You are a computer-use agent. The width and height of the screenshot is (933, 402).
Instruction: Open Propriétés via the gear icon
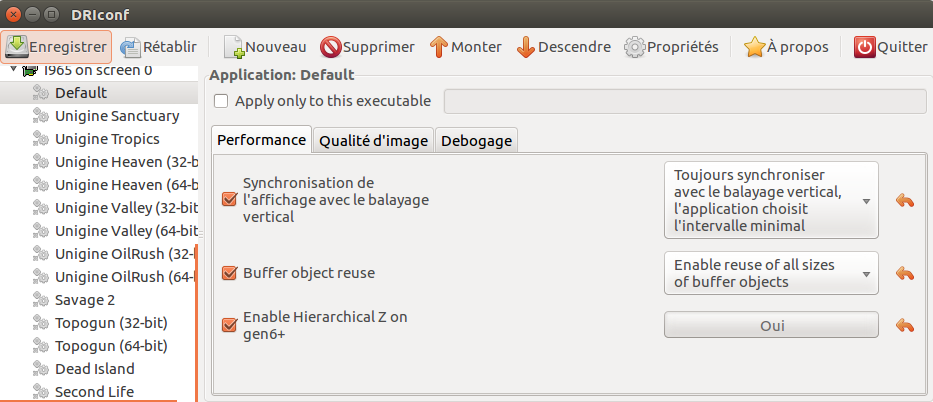(635, 47)
